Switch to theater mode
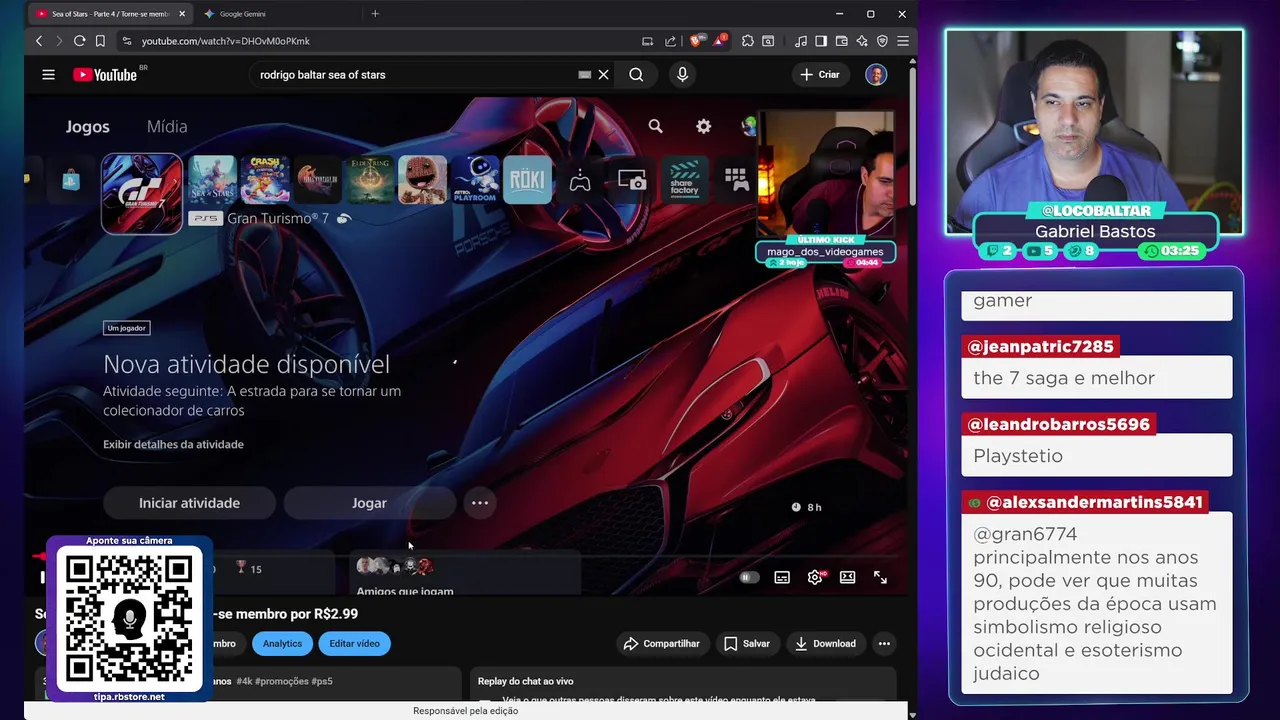This screenshot has height=720, width=1280. (847, 577)
